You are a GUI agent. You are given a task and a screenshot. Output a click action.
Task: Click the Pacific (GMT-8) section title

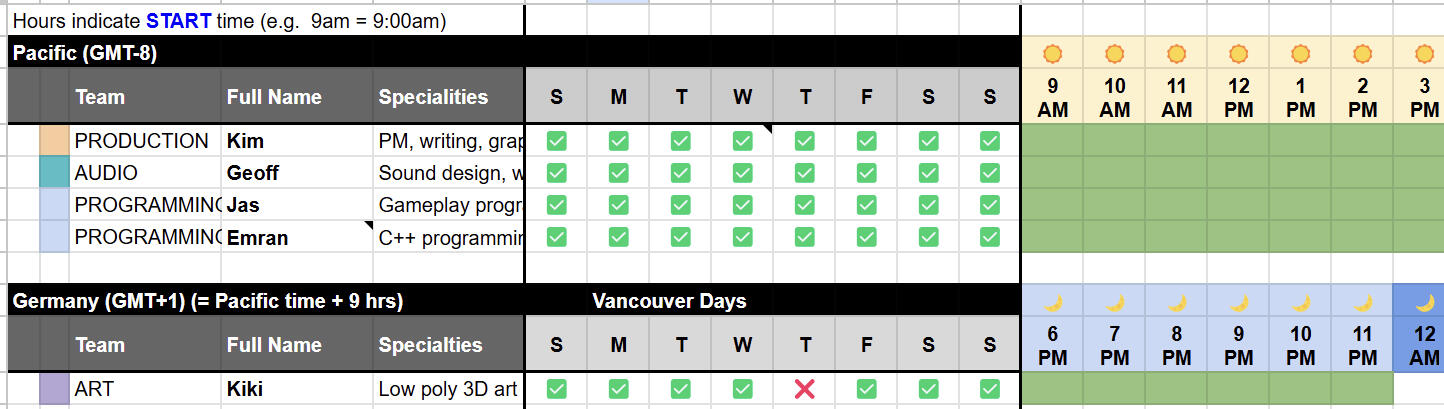click(x=85, y=54)
